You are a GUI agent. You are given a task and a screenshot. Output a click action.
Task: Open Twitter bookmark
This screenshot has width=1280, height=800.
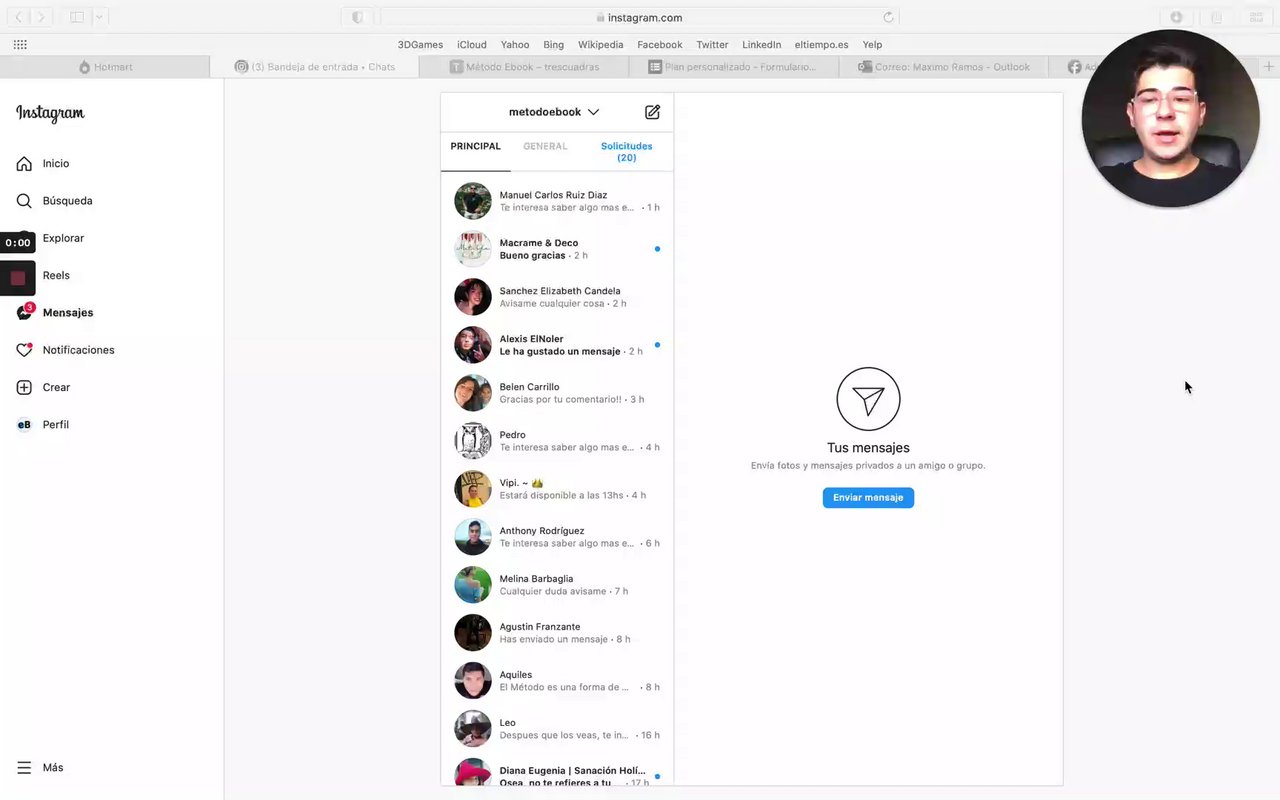(712, 45)
